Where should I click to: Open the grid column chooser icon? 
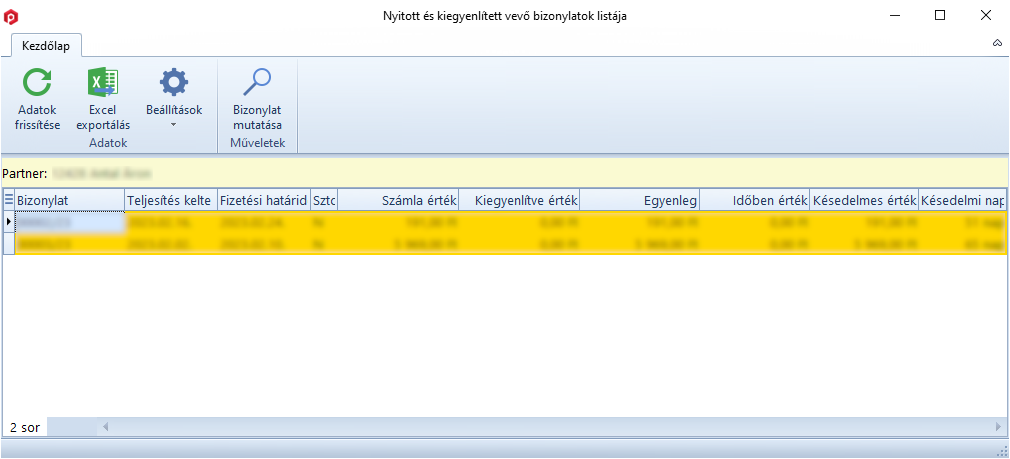pyautogui.click(x=9, y=200)
